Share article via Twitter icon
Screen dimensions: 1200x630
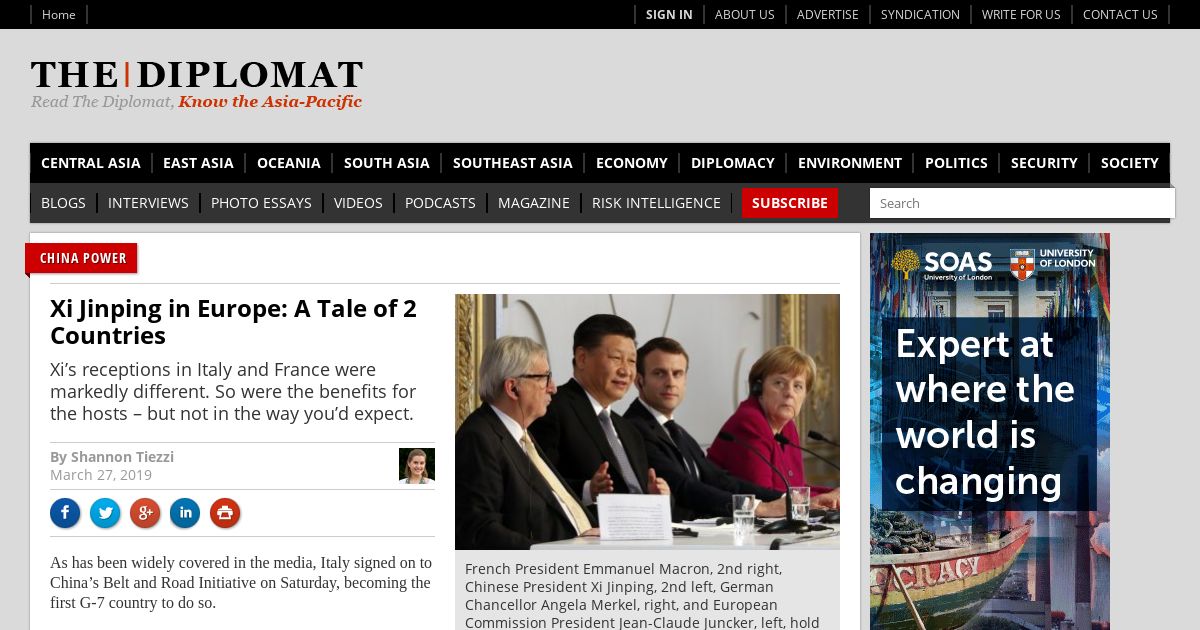tap(105, 514)
